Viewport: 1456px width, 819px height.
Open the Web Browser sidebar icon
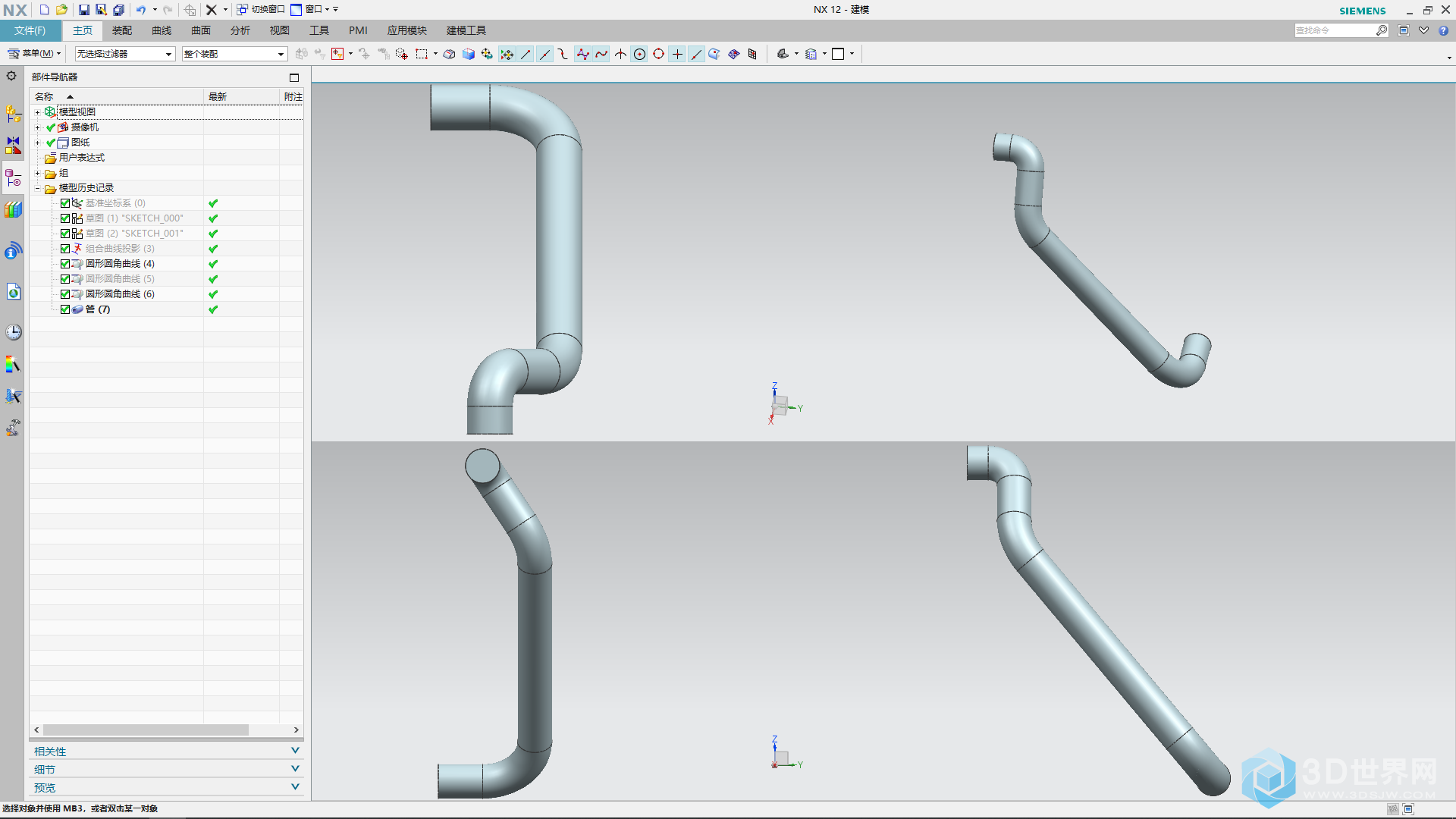pos(14,292)
